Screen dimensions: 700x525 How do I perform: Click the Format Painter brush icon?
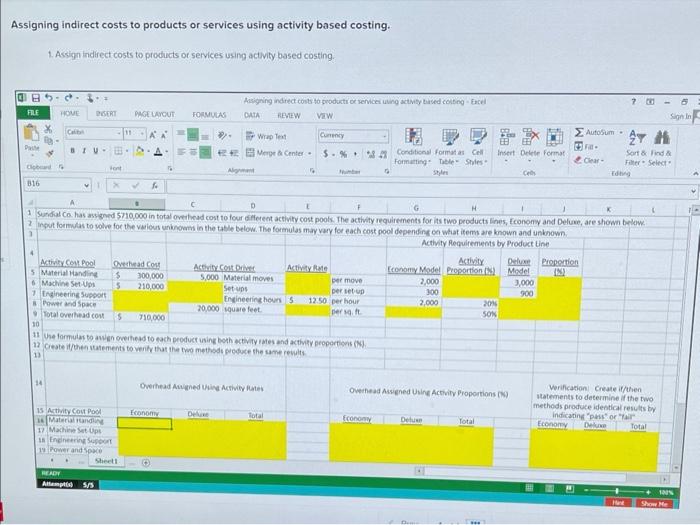(x=50, y=153)
